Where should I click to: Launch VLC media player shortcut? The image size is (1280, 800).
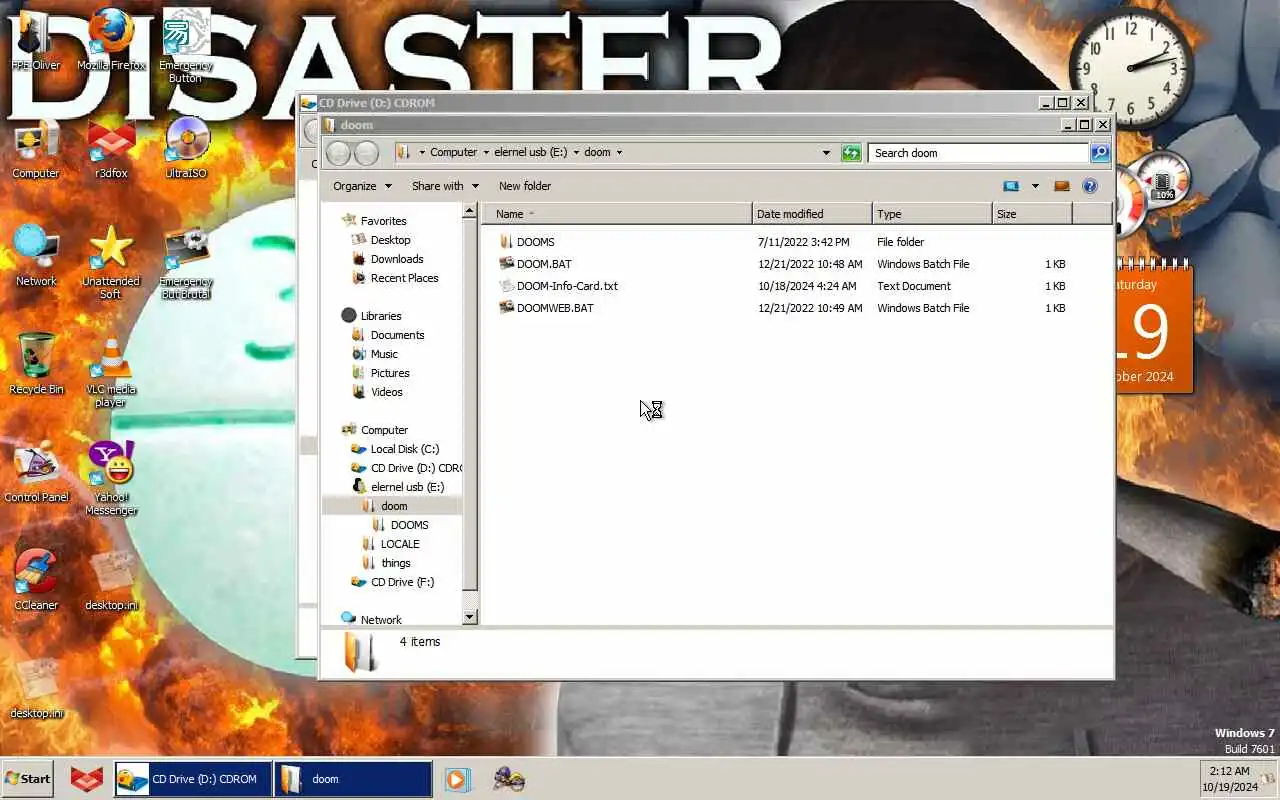pos(111,370)
